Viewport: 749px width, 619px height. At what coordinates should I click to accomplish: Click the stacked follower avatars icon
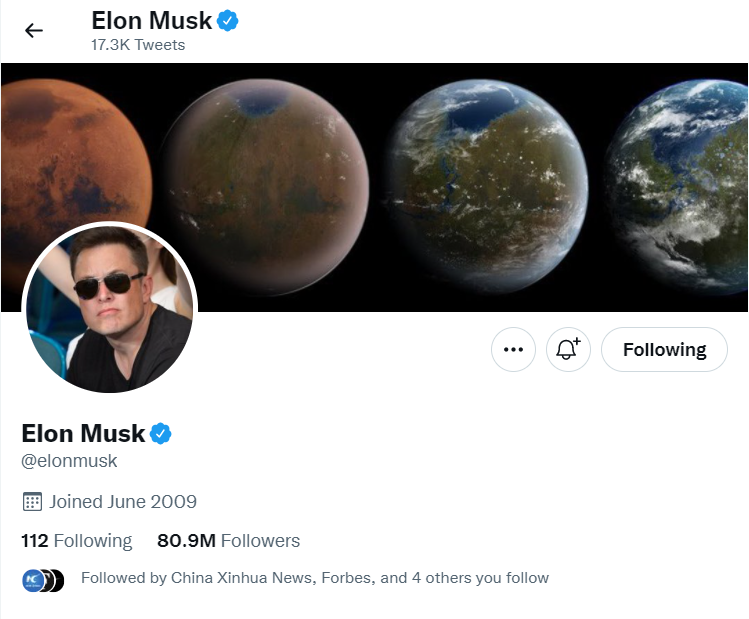pyautogui.click(x=43, y=579)
